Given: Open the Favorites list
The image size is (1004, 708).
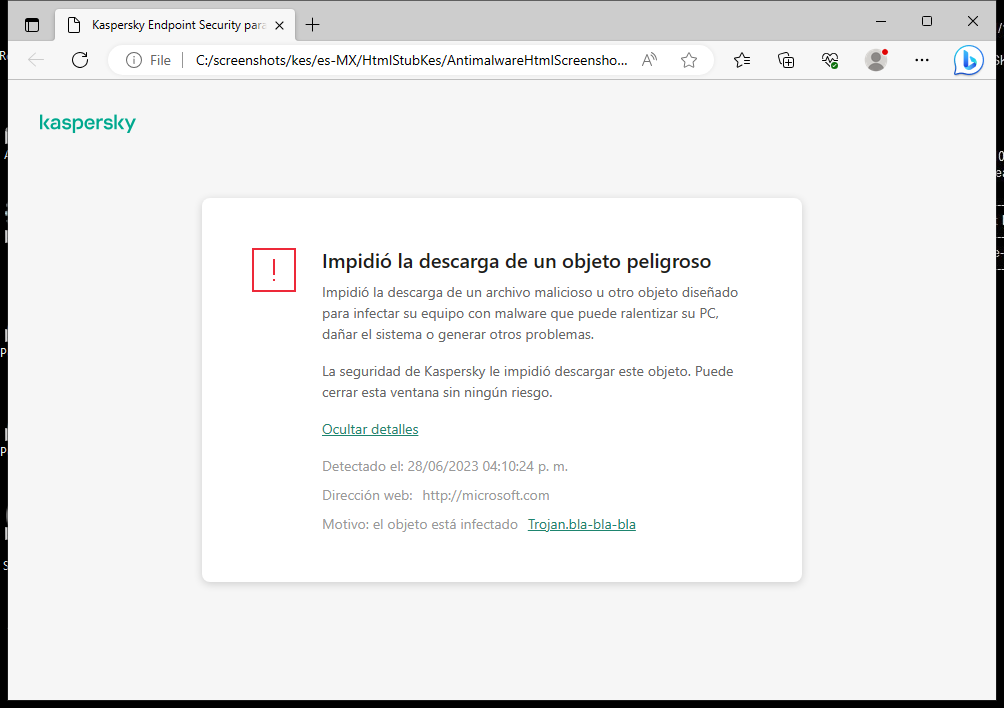Looking at the screenshot, I should point(741,60).
